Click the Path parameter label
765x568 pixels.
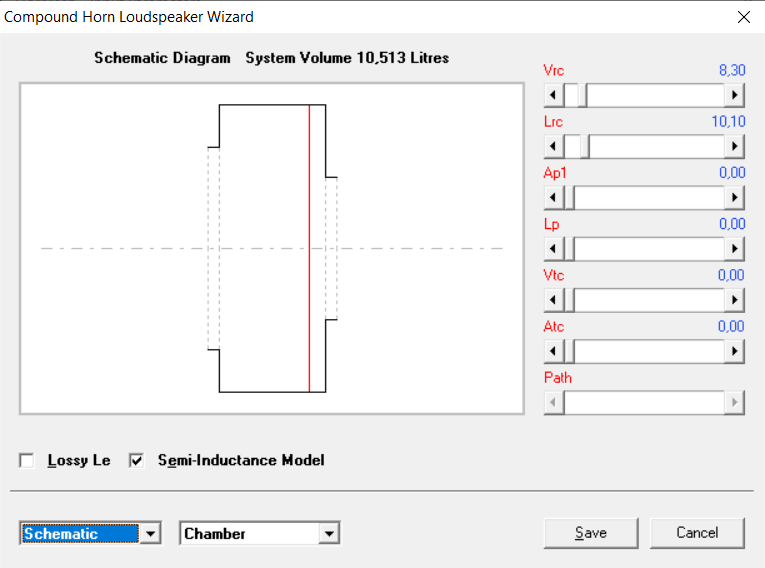[x=558, y=378]
